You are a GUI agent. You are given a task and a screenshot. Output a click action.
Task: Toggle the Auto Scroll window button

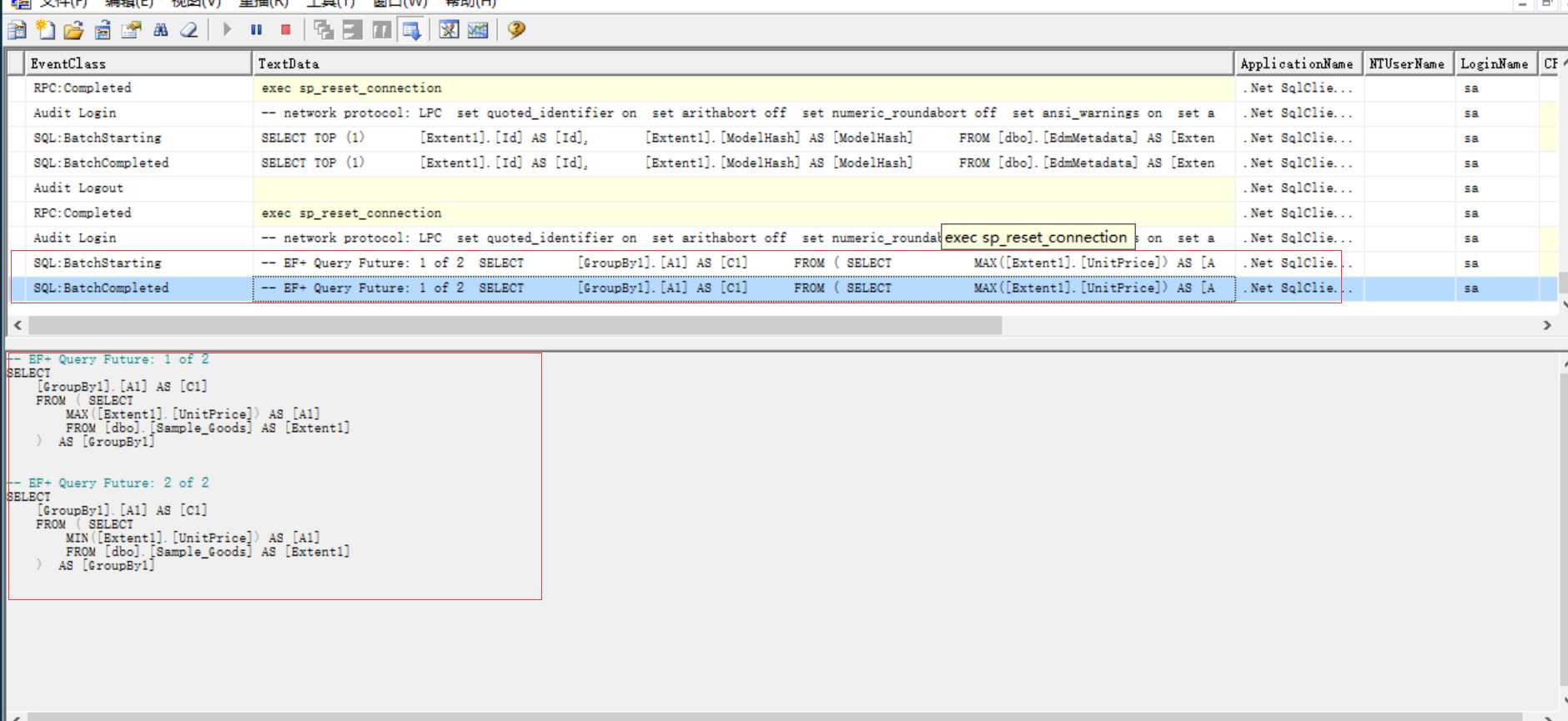point(411,31)
